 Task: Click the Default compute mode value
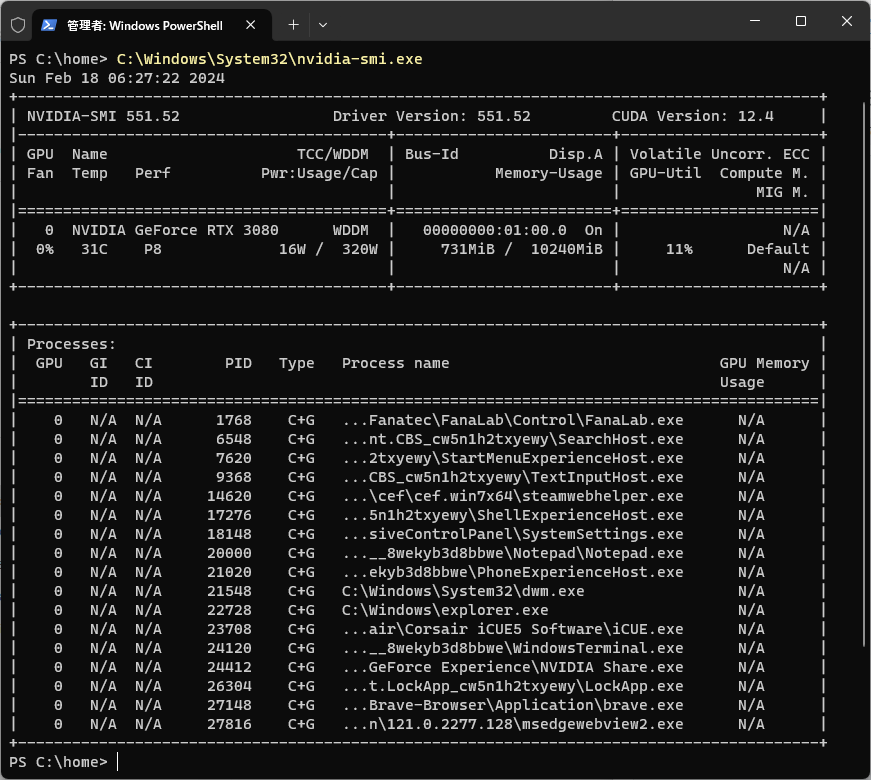point(778,249)
